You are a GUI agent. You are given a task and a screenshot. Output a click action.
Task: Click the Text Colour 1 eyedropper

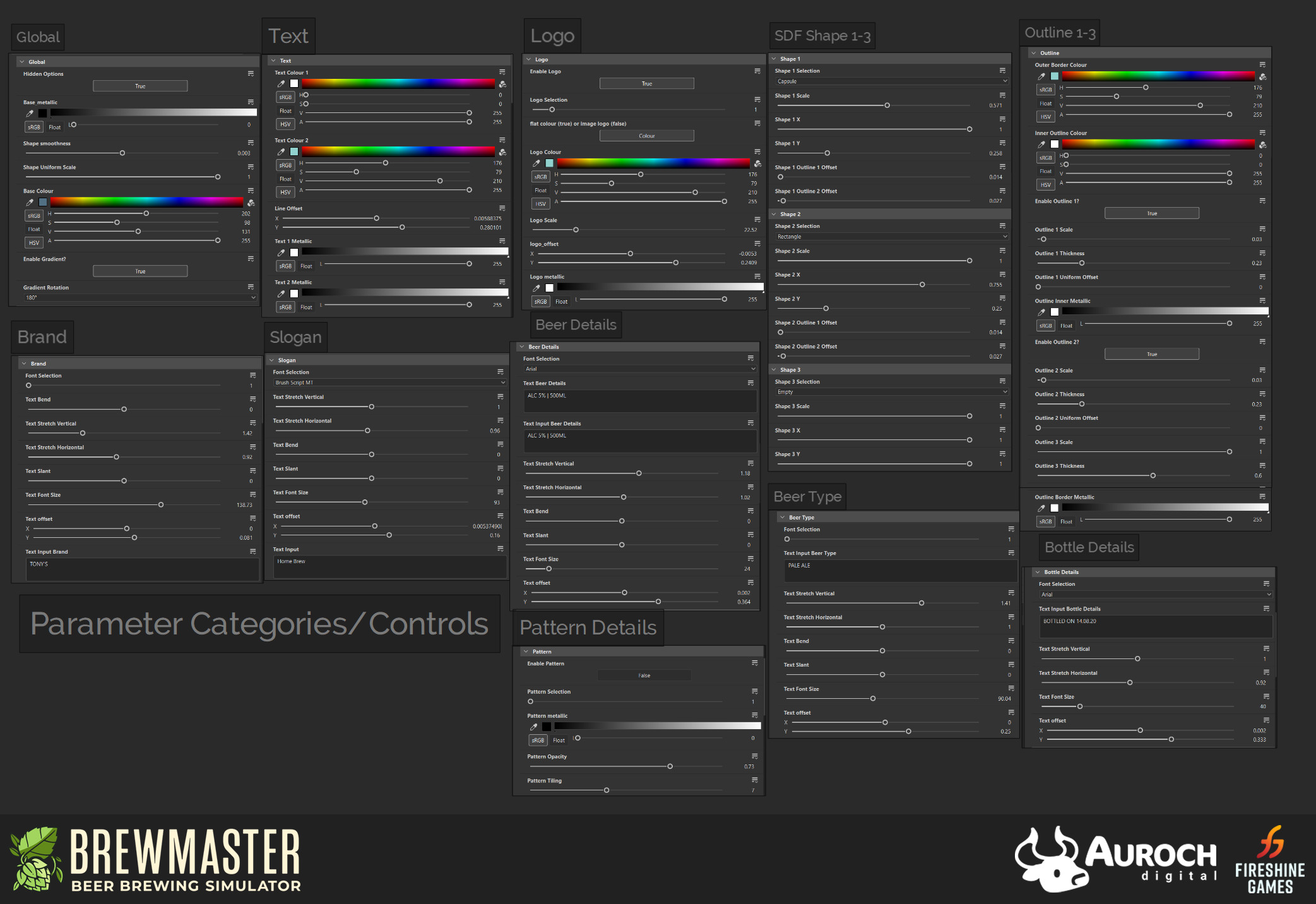click(x=281, y=83)
